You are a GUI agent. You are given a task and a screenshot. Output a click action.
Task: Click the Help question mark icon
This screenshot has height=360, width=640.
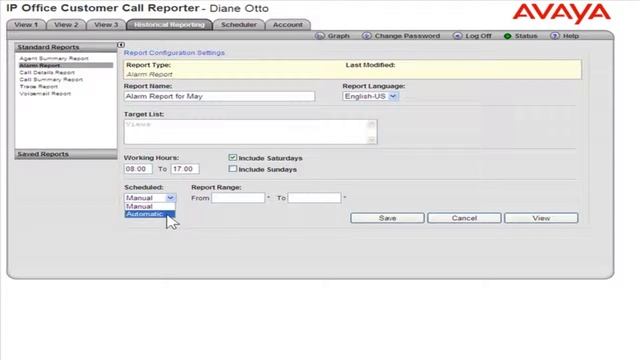coord(555,36)
